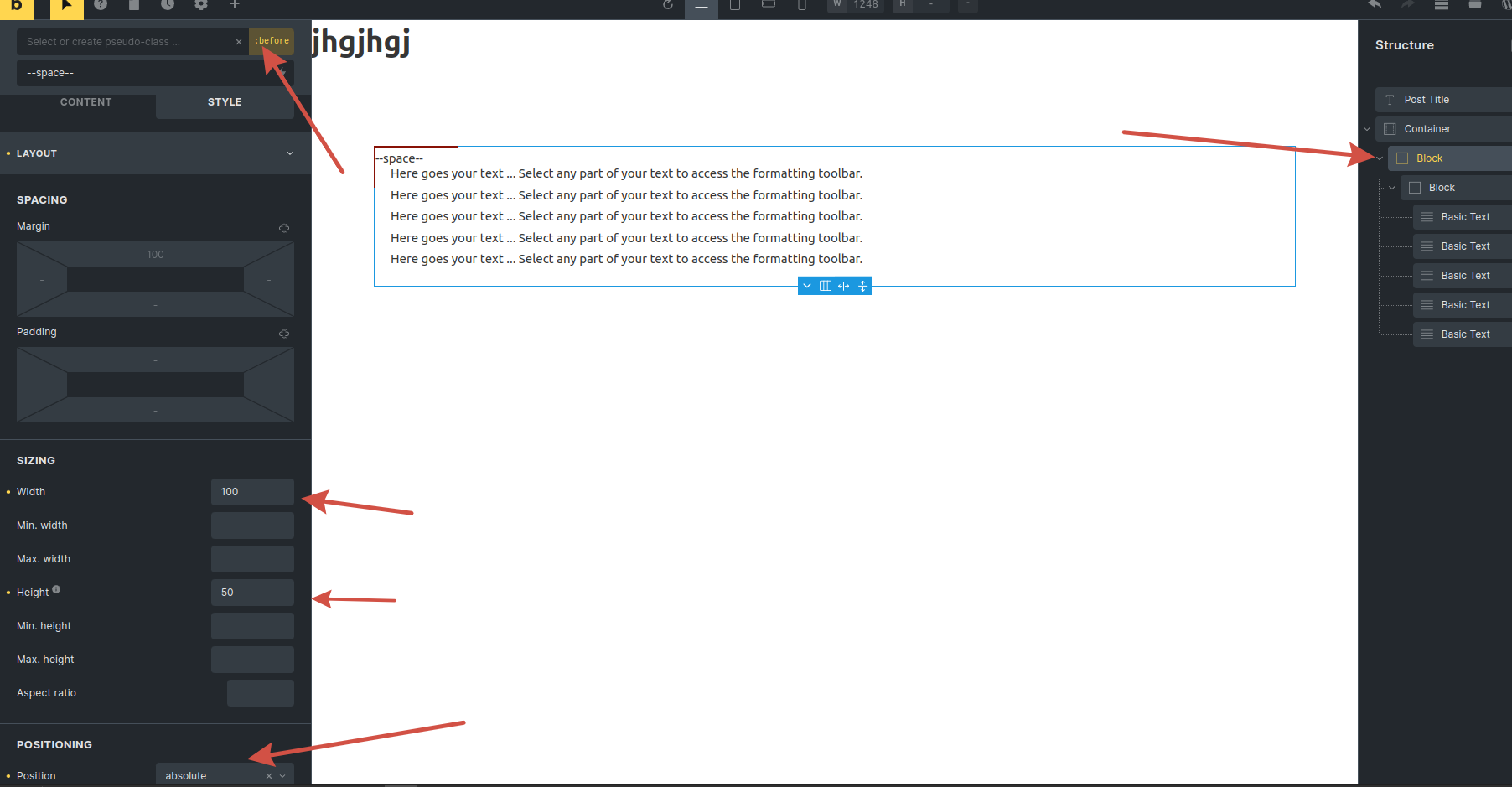Click canvas width field showing 1248
This screenshot has width=1512, height=787.
click(x=865, y=5)
